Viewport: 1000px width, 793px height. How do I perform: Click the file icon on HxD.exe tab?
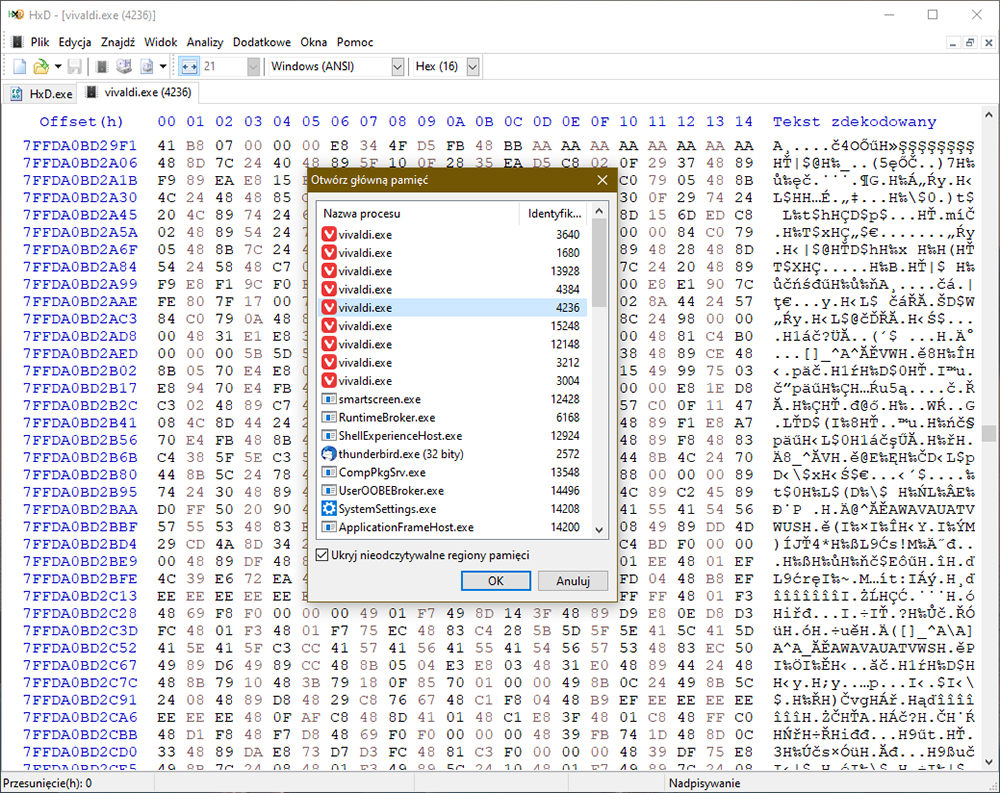(17, 94)
